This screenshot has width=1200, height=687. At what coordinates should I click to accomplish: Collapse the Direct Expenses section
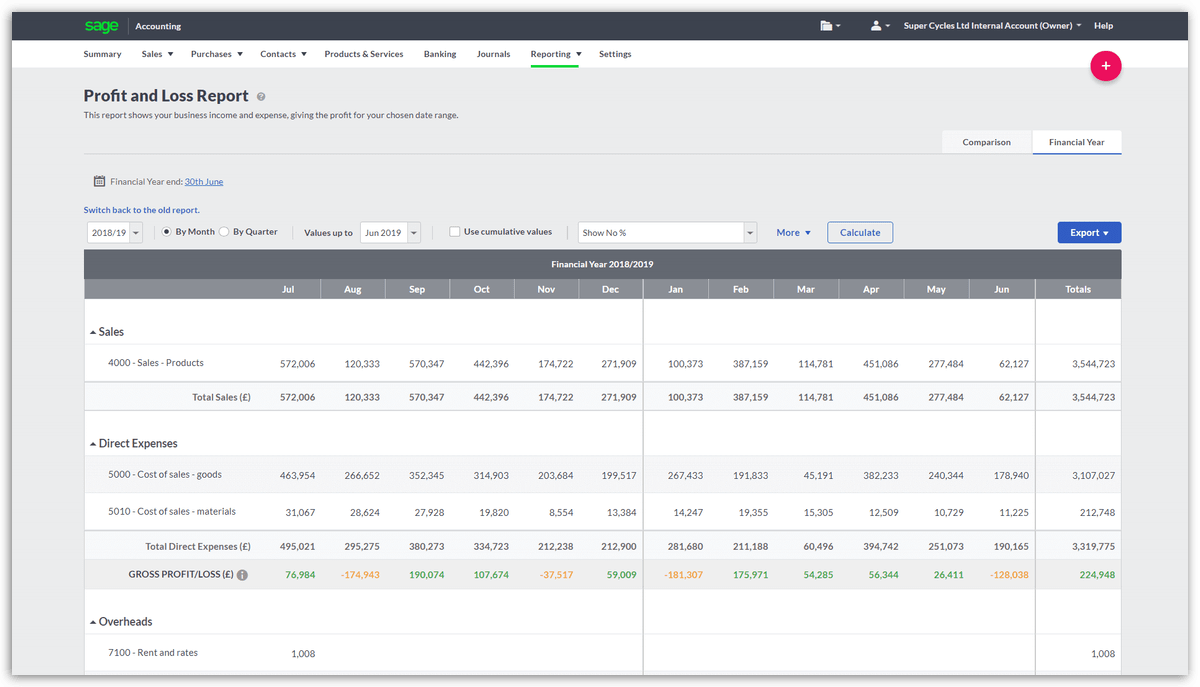93,444
